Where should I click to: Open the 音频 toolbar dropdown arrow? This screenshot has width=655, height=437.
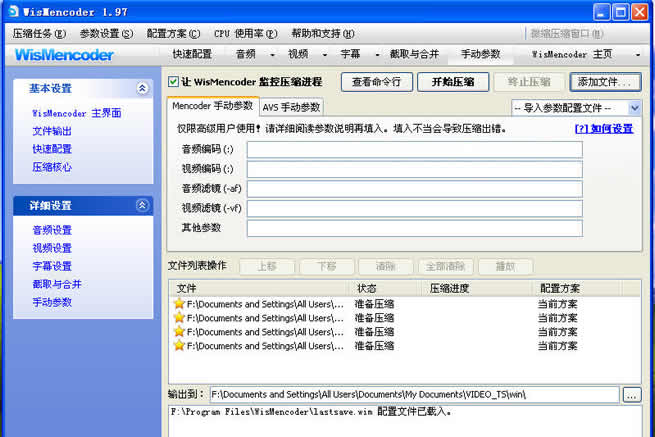[x=272, y=55]
